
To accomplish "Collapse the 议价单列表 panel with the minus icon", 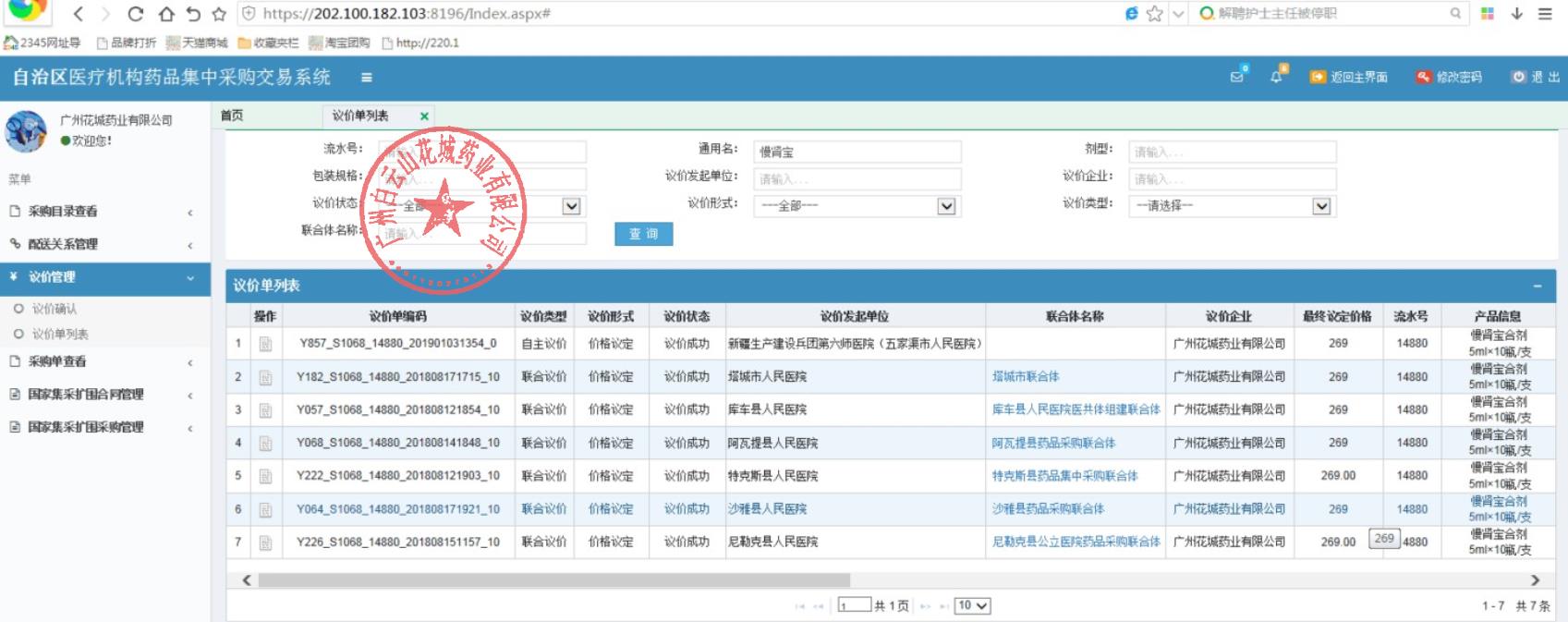I will pyautogui.click(x=1538, y=286).
